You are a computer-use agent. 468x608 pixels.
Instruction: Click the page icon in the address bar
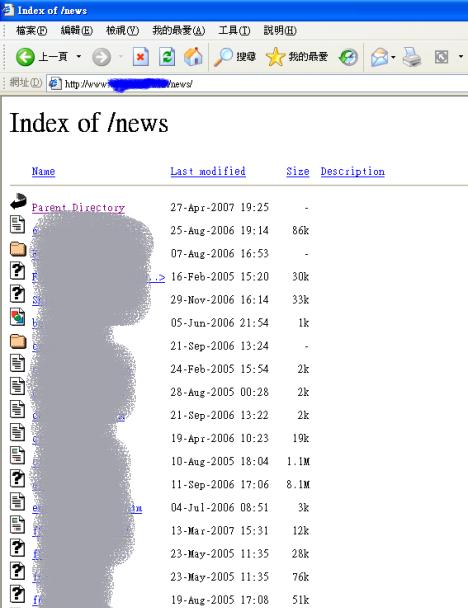55,83
